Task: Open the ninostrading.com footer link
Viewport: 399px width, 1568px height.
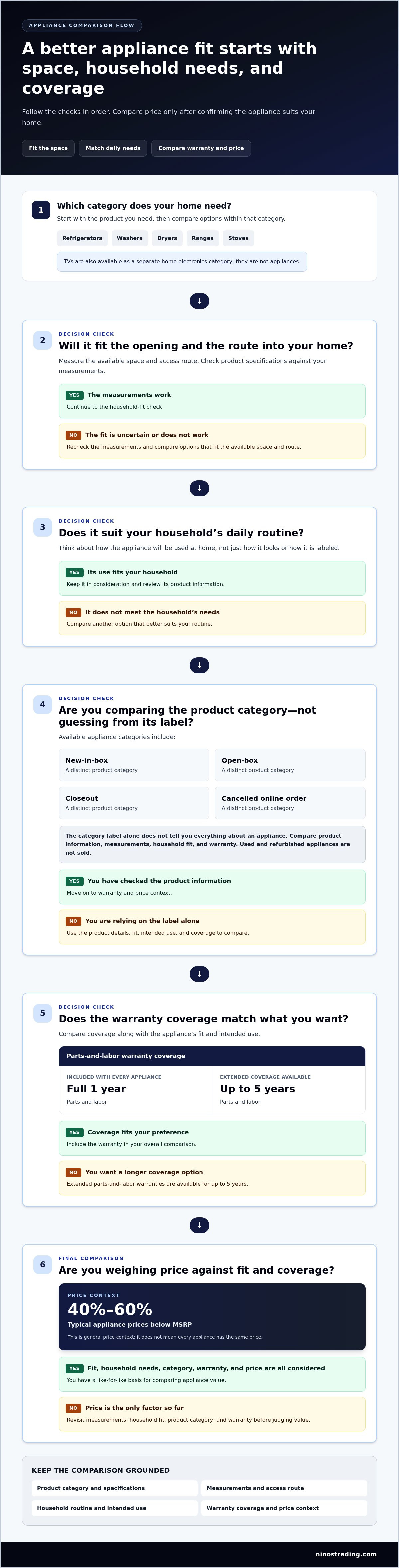Action: (346, 1554)
